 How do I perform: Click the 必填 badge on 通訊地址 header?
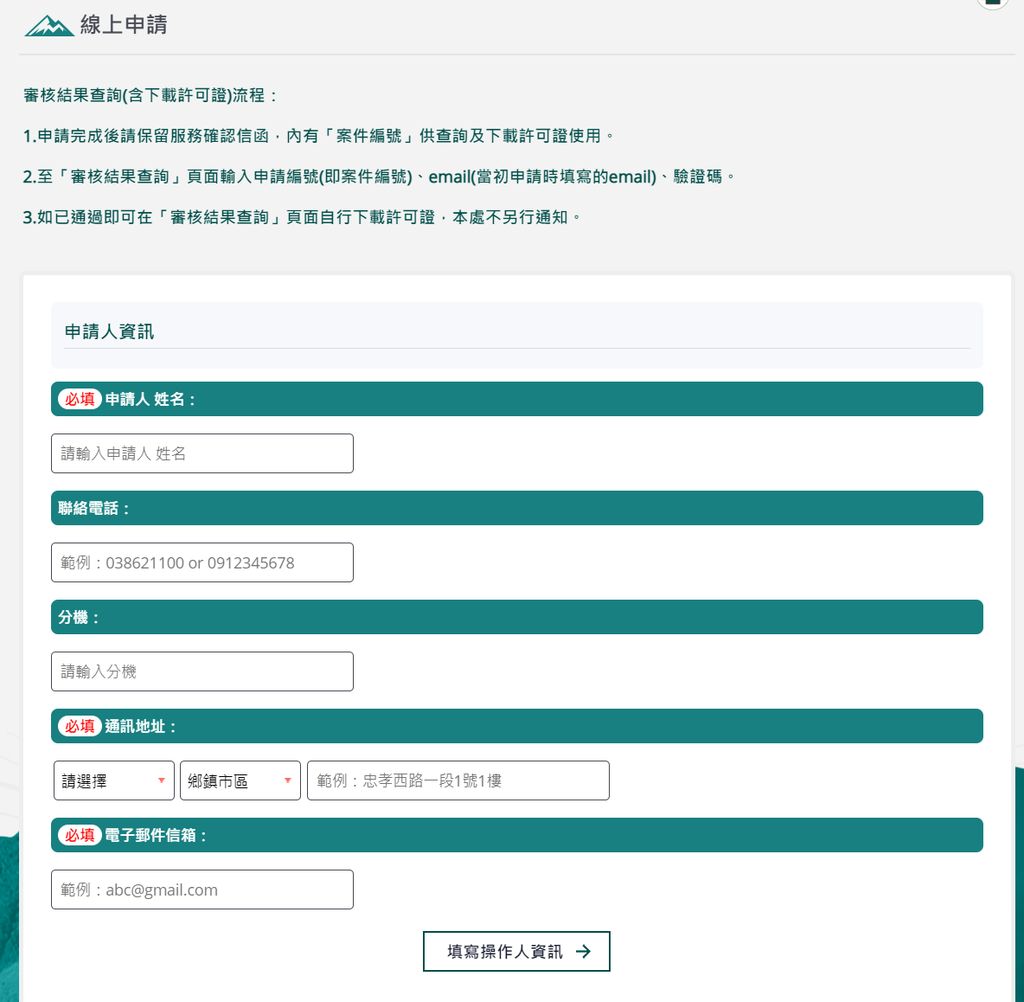[79, 726]
